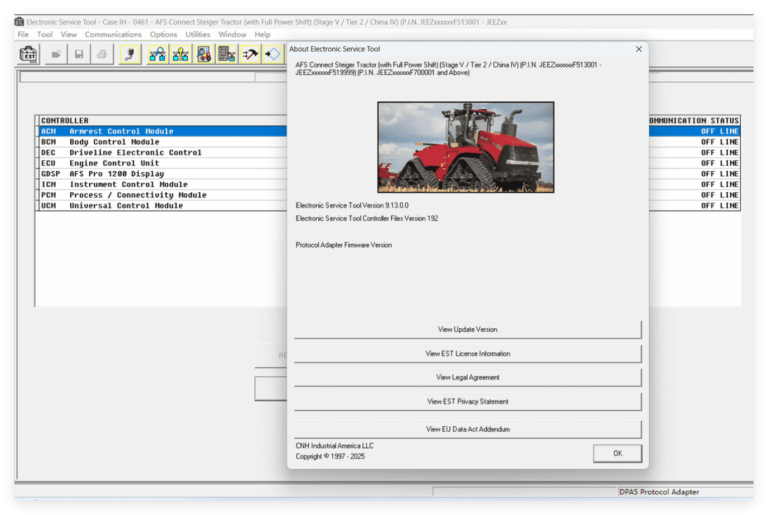Open the View menu
Screen dimensions: 768x515
(69, 34)
